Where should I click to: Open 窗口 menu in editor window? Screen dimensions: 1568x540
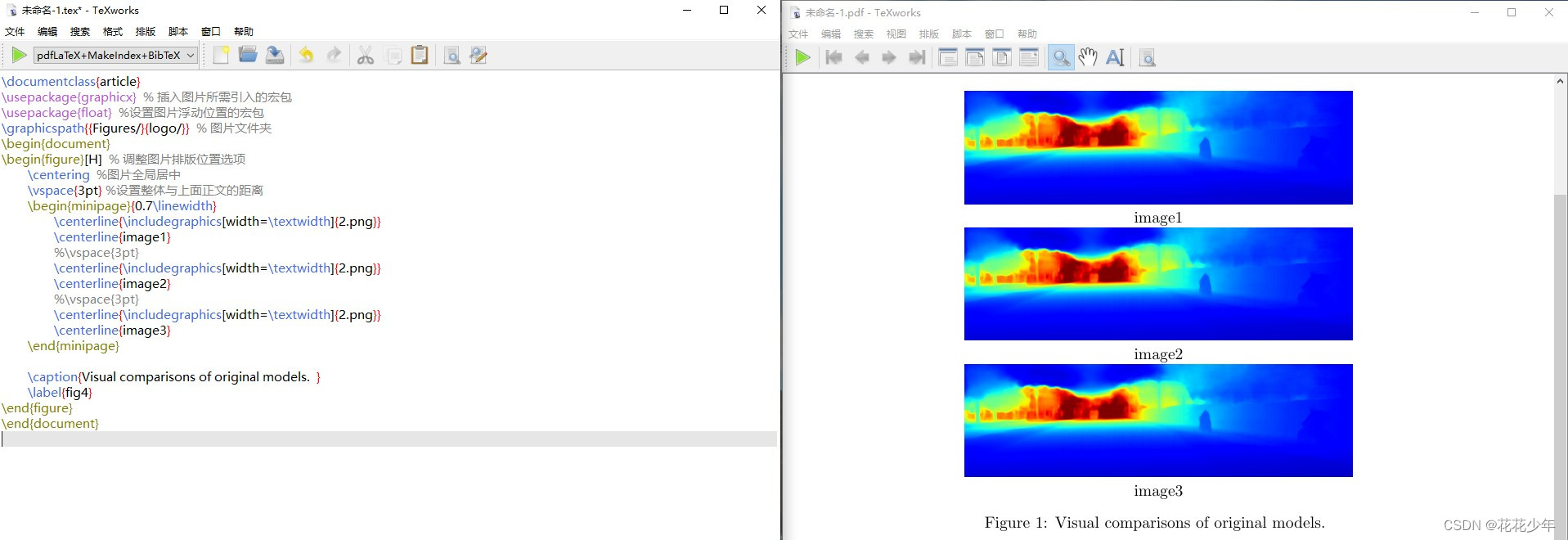pos(211,31)
